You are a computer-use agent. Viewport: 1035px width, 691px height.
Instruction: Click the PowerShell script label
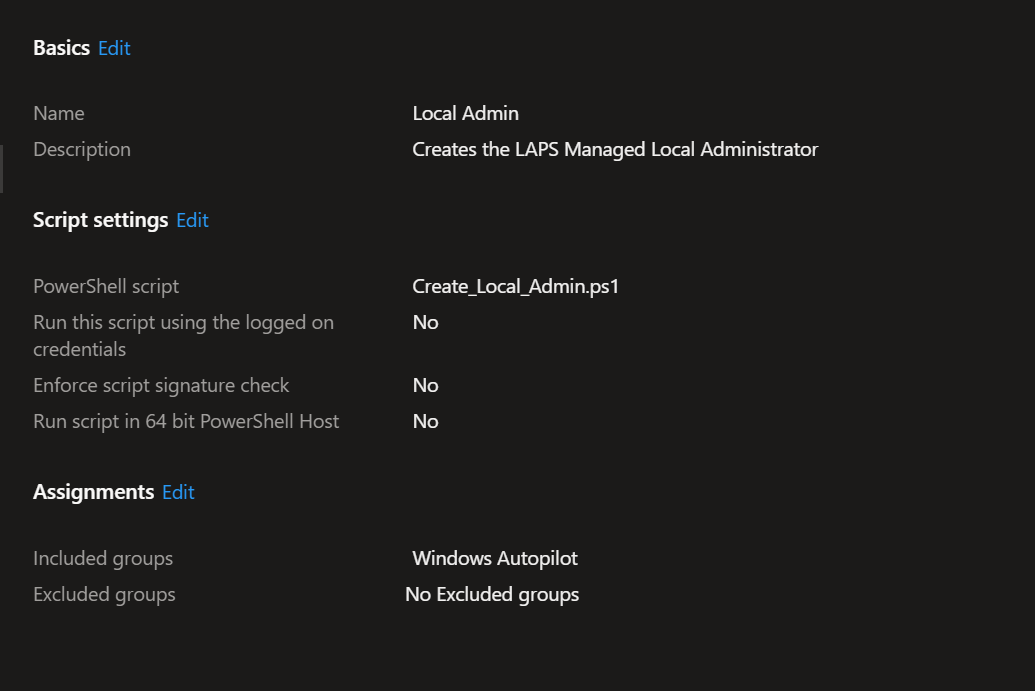[x=105, y=286]
